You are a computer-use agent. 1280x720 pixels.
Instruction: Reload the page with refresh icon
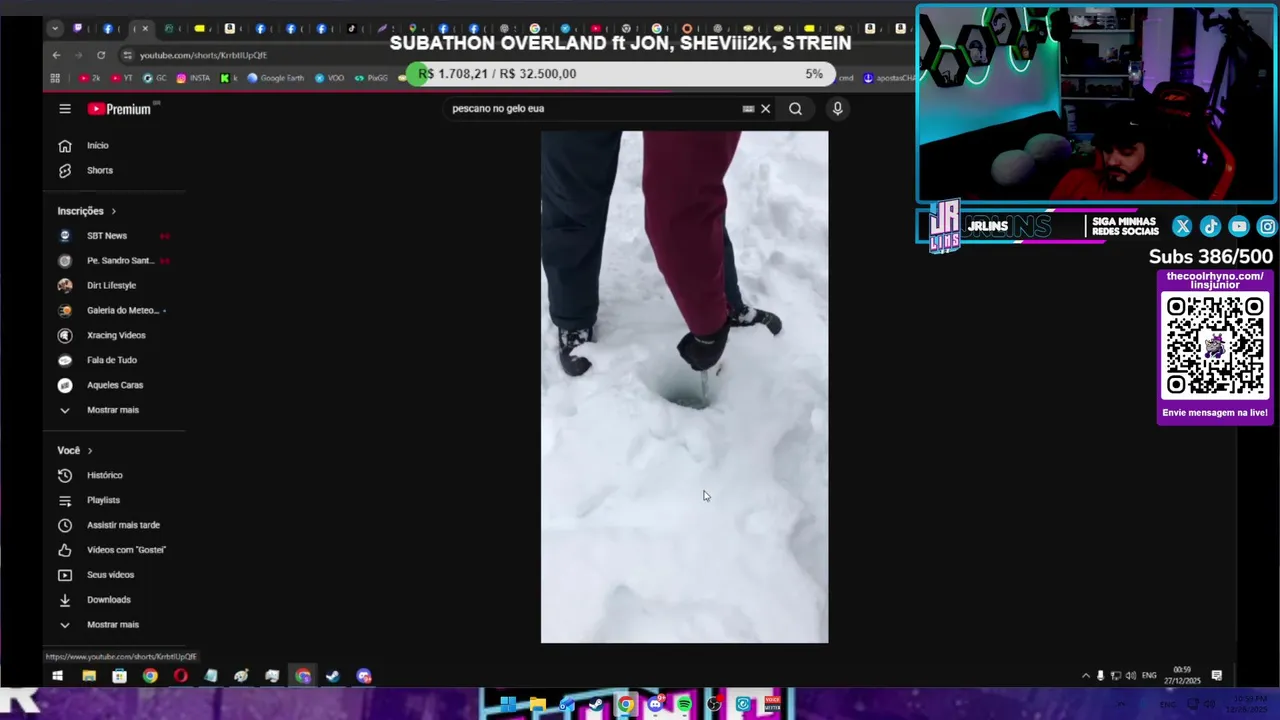pyautogui.click(x=101, y=55)
